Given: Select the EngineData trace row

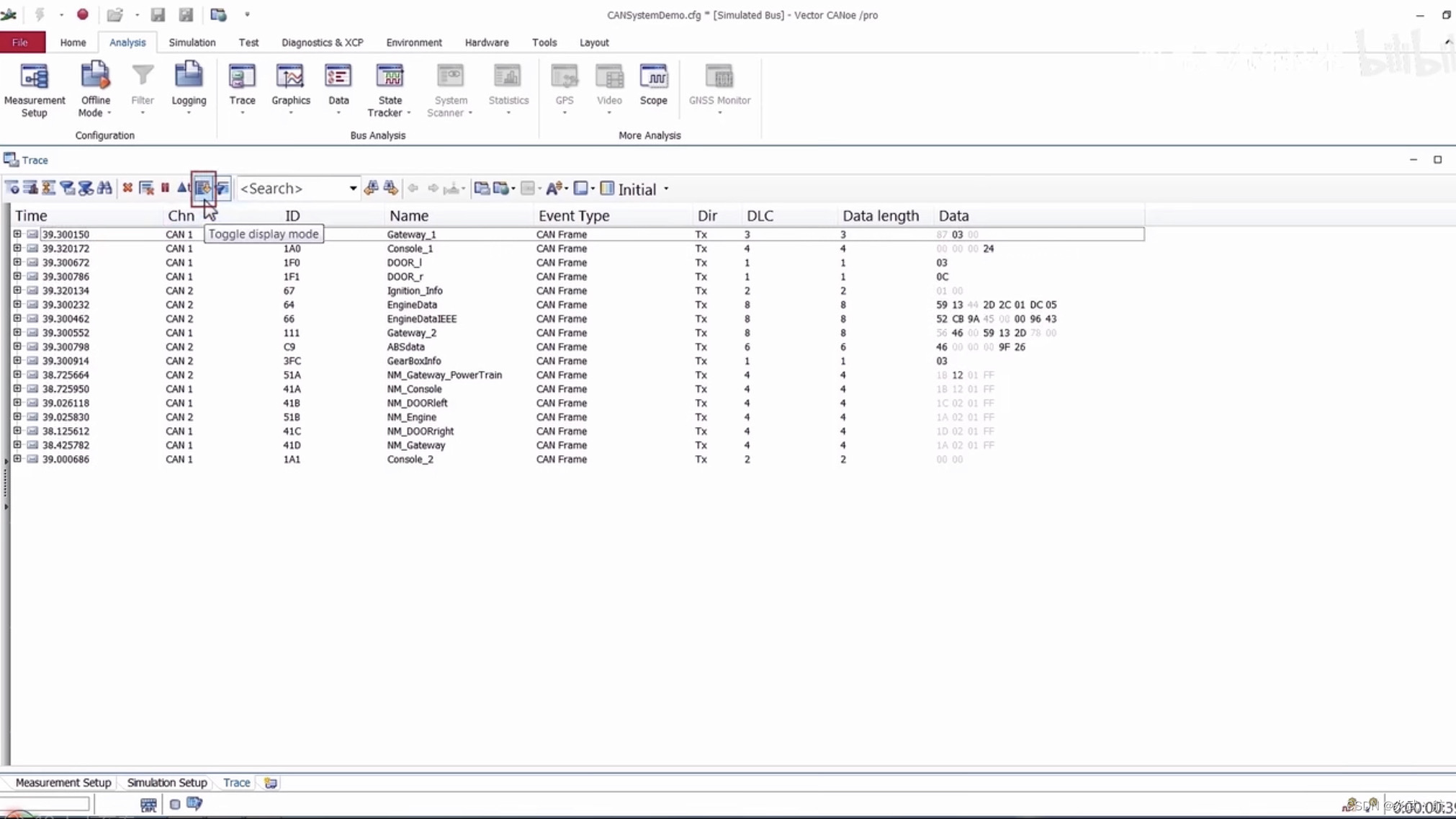Looking at the screenshot, I should tap(412, 305).
